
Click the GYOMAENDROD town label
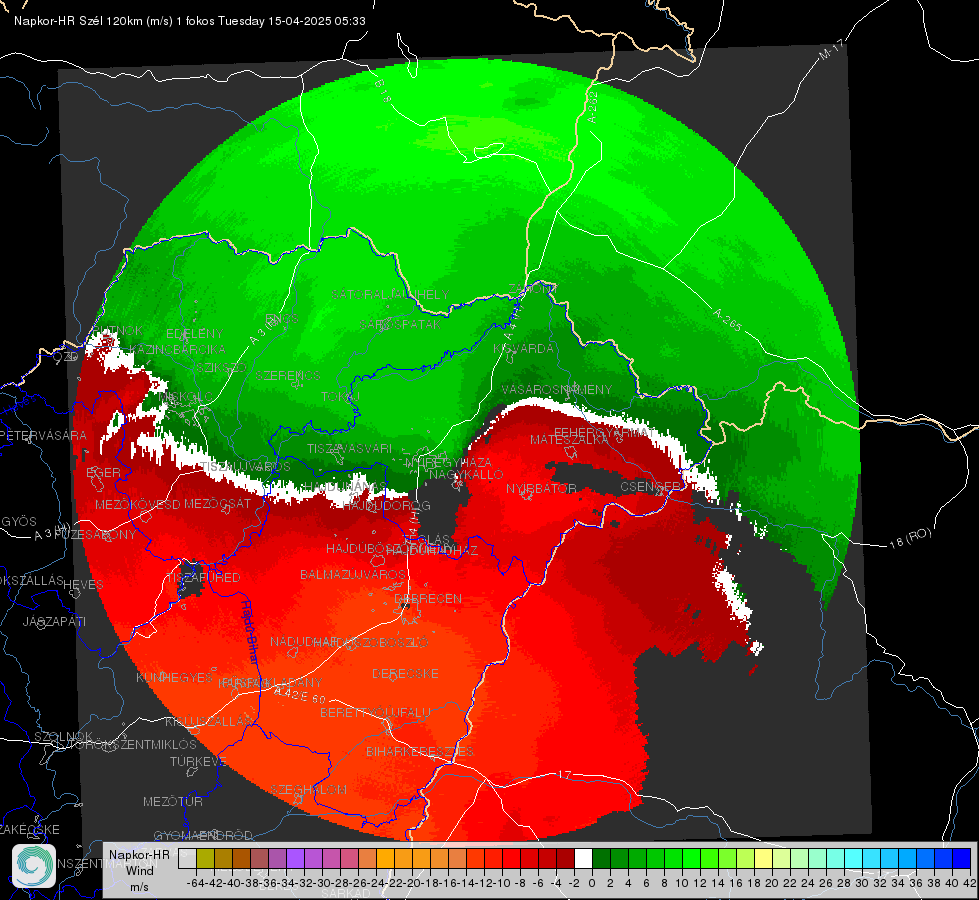[x=203, y=836]
